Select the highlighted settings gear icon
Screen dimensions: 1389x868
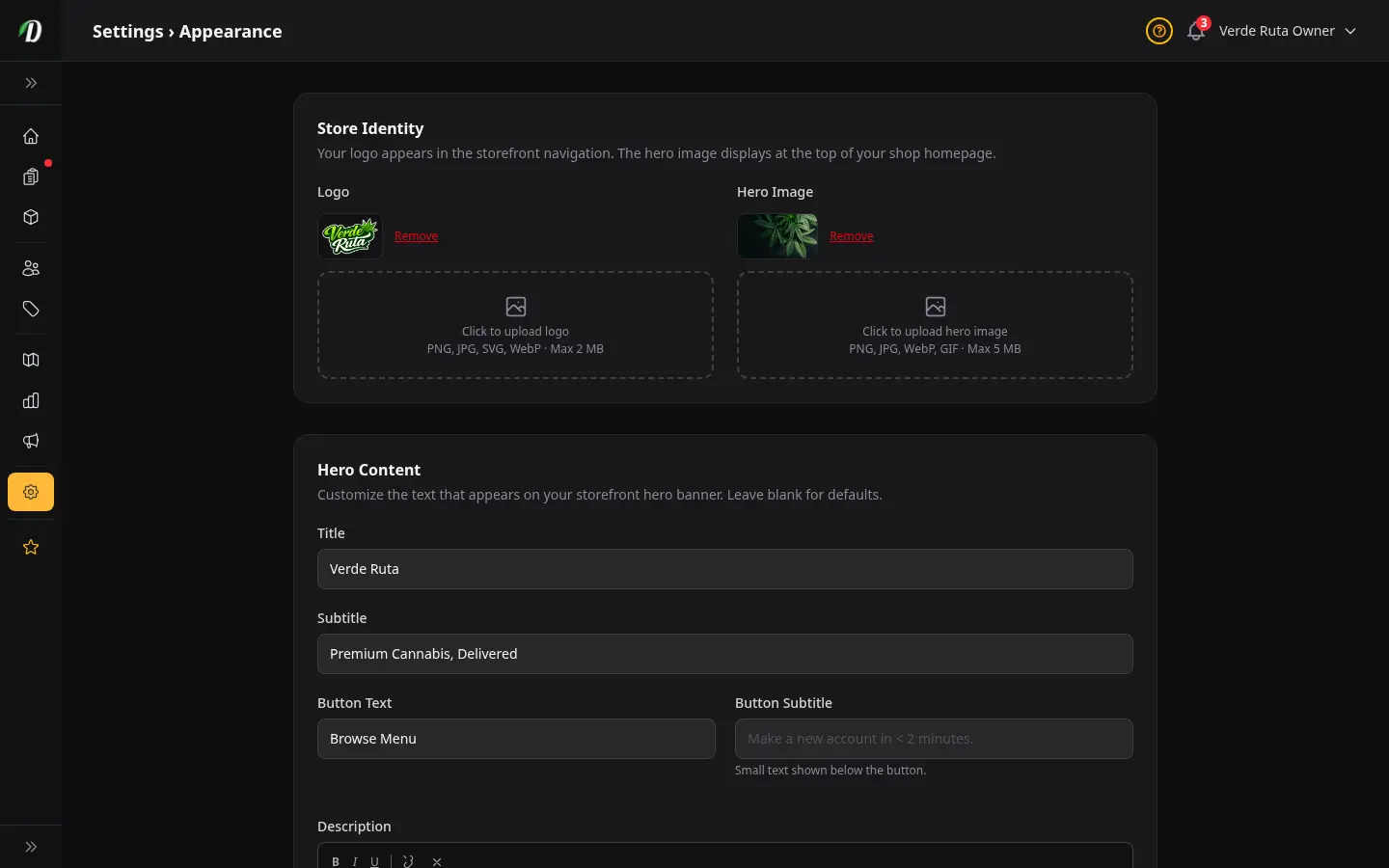coord(31,492)
